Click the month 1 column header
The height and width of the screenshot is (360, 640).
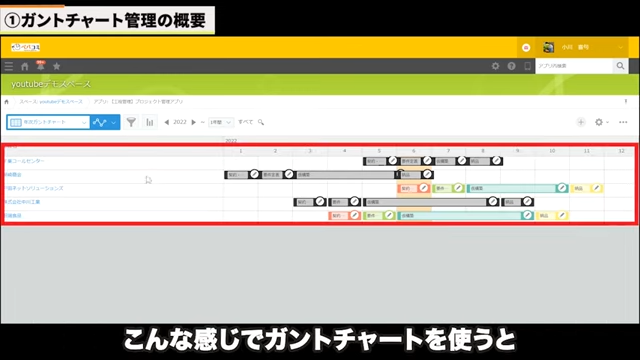point(240,151)
